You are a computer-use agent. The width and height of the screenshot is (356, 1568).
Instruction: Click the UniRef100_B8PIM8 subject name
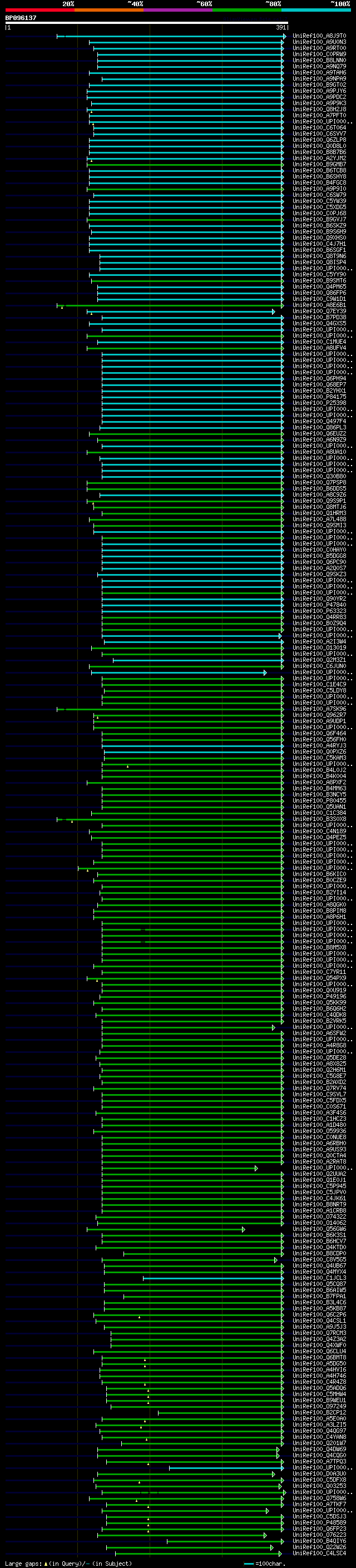click(x=319, y=911)
